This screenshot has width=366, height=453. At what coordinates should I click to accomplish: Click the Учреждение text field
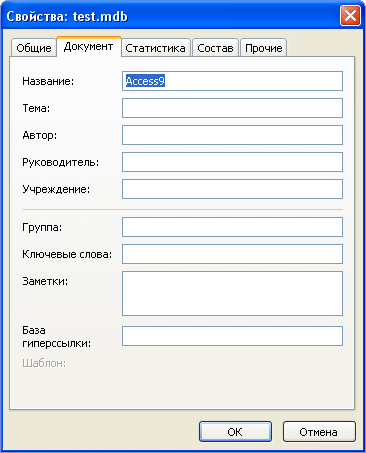tap(232, 189)
